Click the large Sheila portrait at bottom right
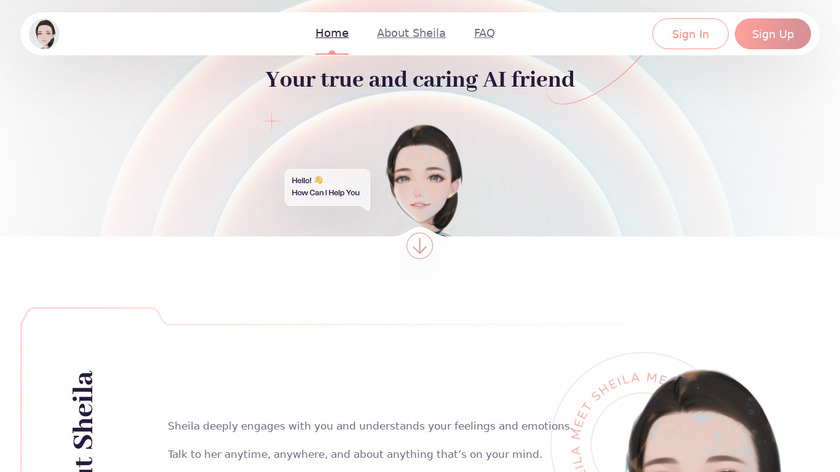840x472 pixels. [x=704, y=421]
